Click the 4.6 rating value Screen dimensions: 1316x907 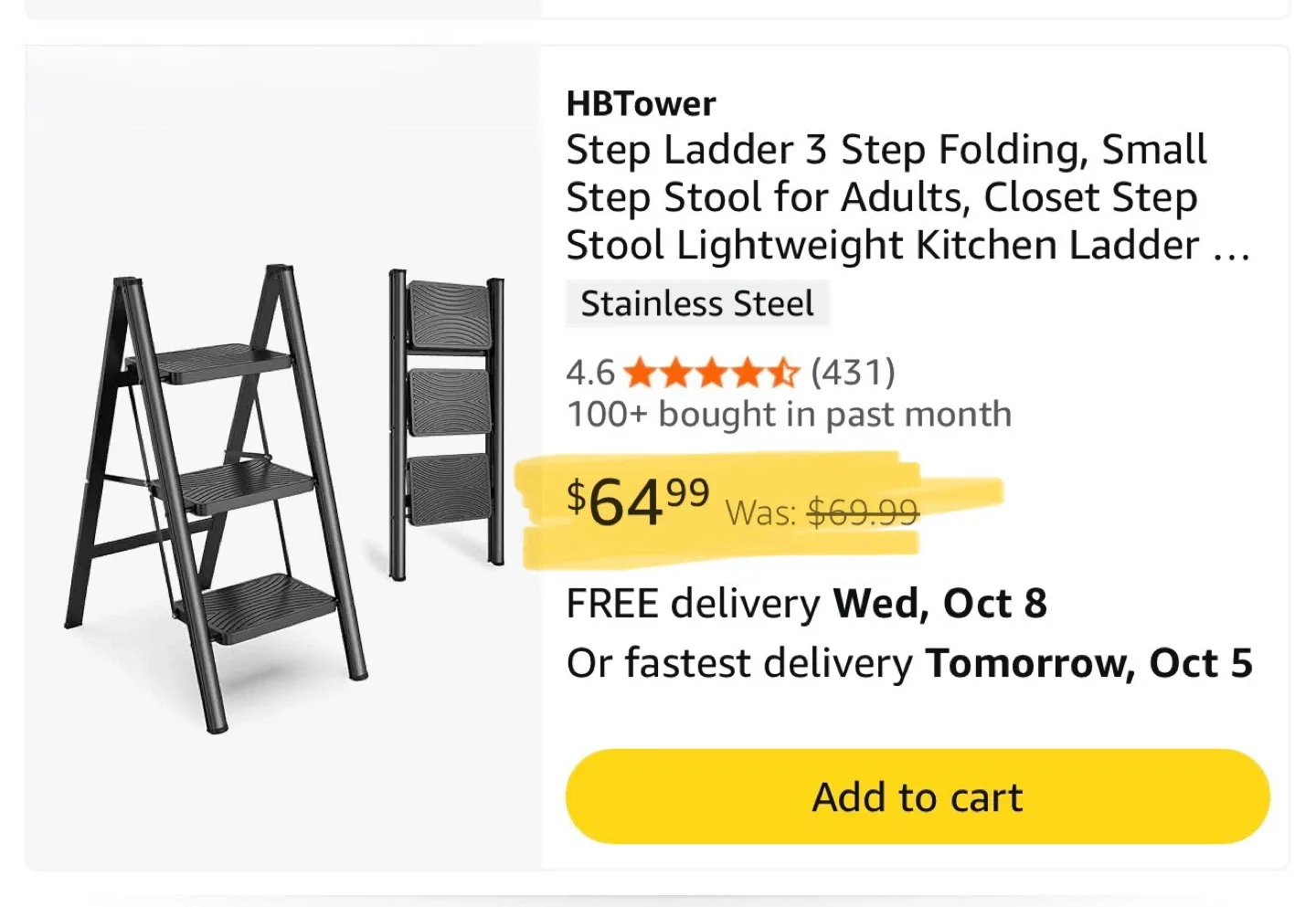(x=589, y=372)
